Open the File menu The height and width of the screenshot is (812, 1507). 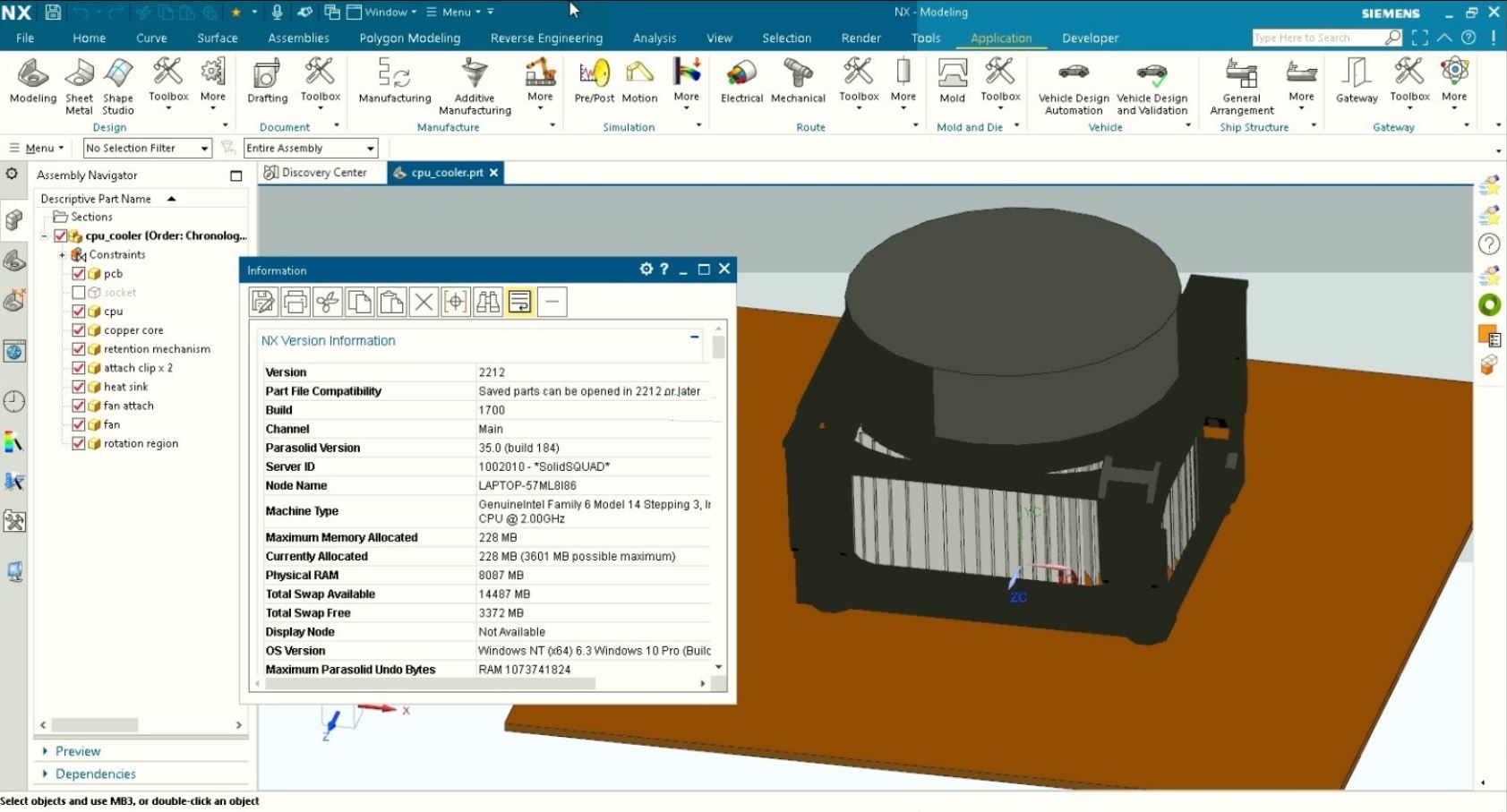click(25, 38)
